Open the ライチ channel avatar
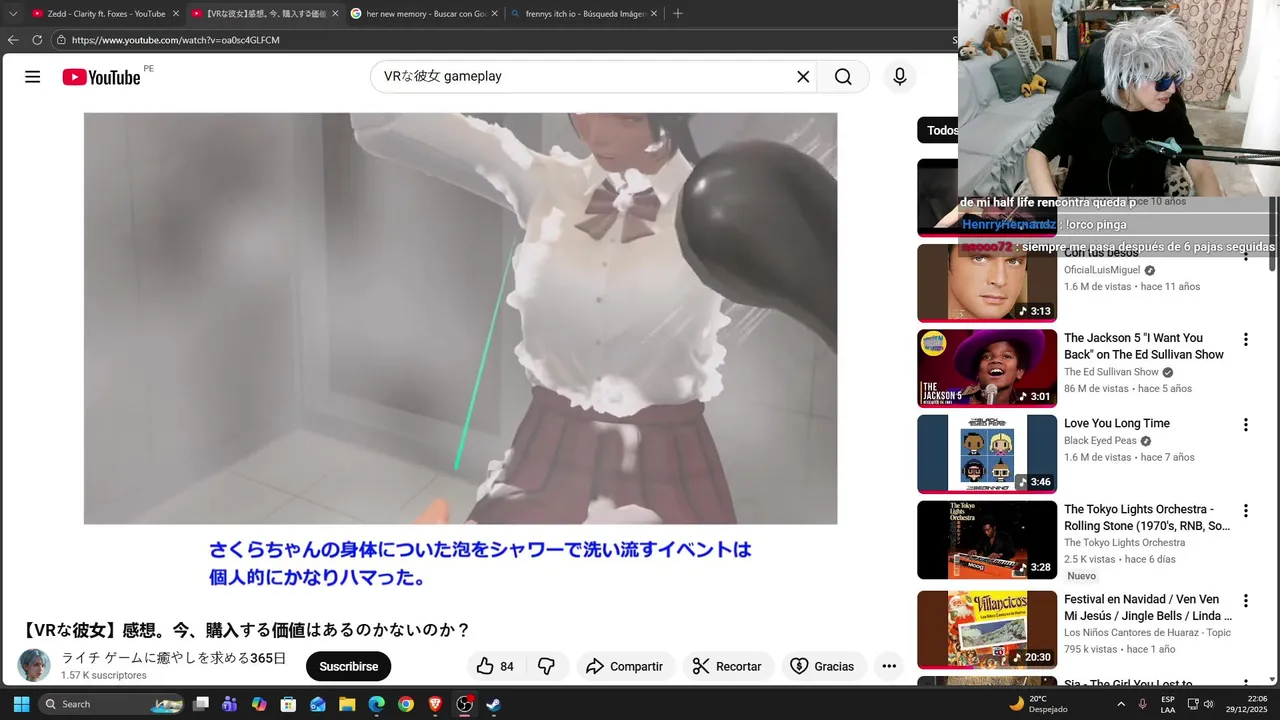Viewport: 1280px width, 720px height. (x=34, y=665)
